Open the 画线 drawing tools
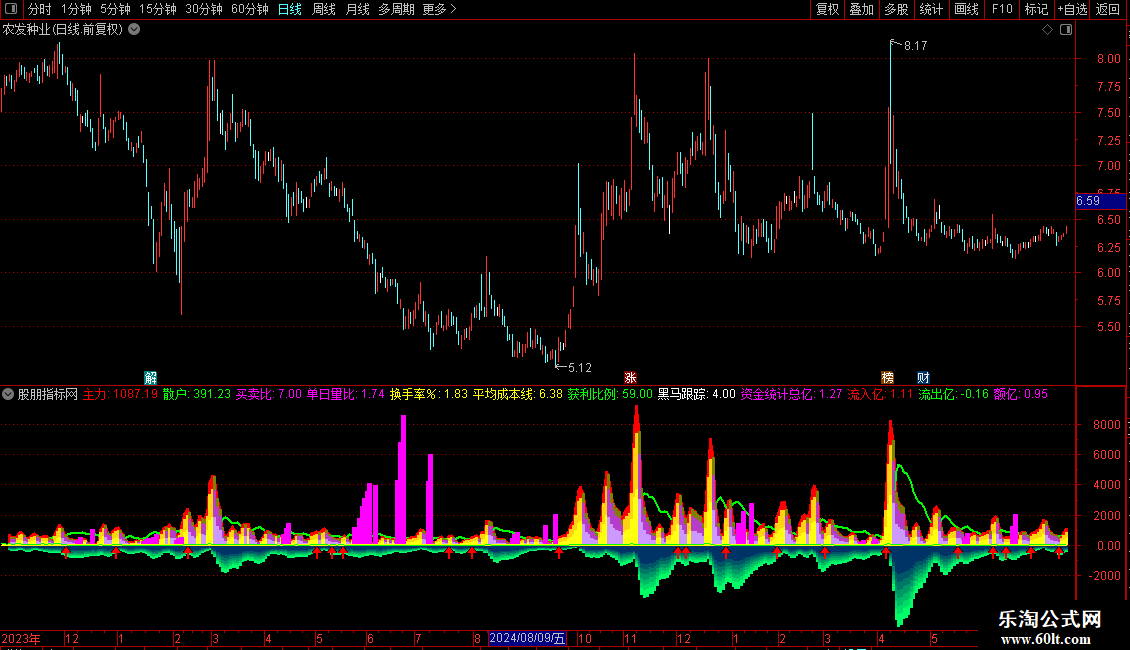The image size is (1130, 650). 966,9
